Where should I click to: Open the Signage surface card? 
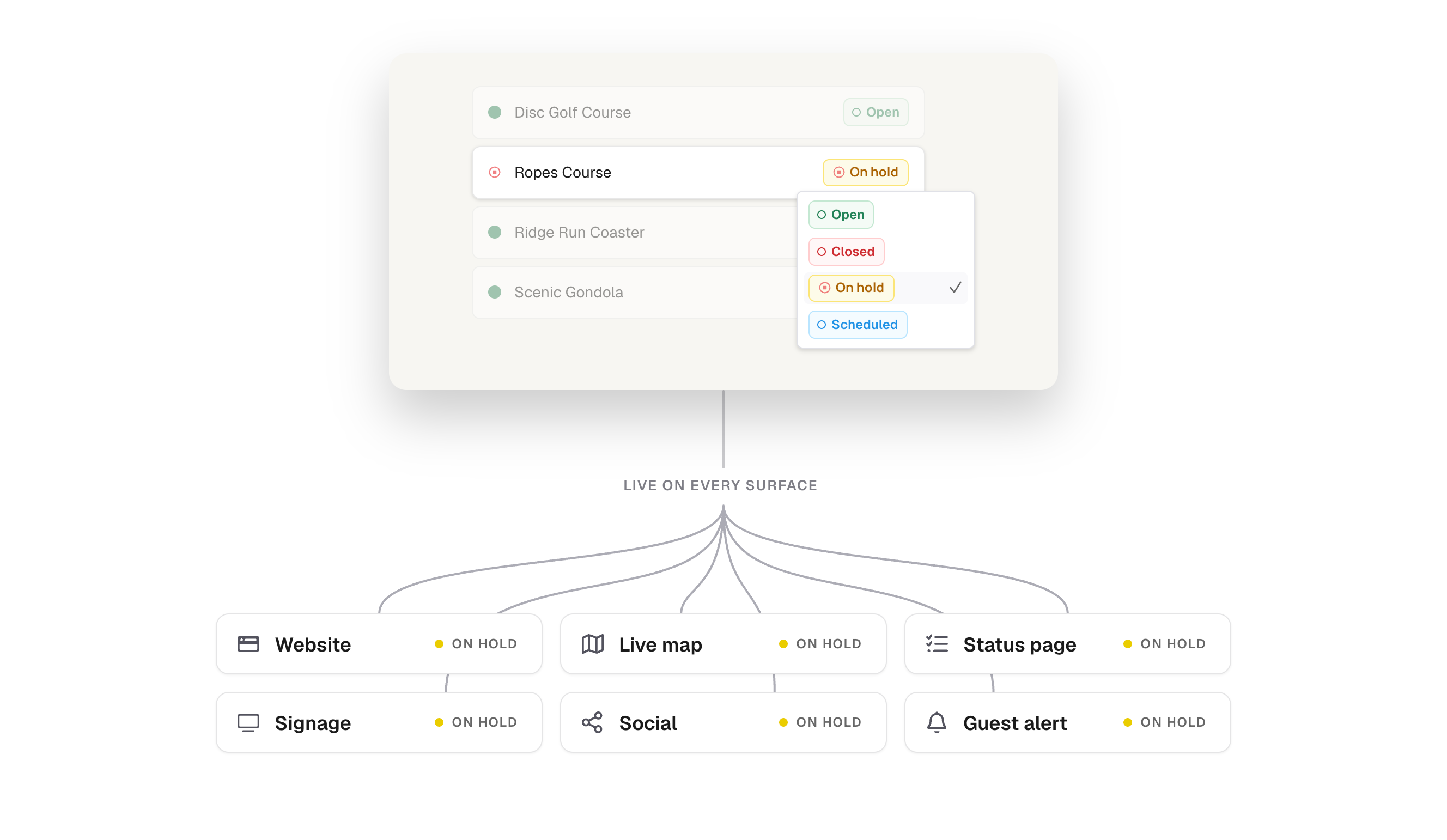[379, 723]
